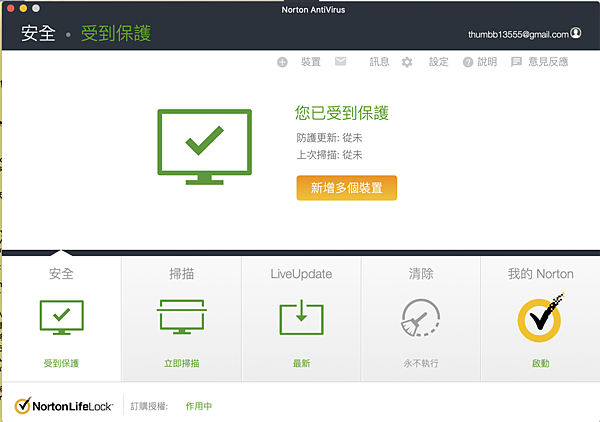Open 裝置 (Devices) in top toolbar
The width and height of the screenshot is (600, 422).
coord(311,62)
